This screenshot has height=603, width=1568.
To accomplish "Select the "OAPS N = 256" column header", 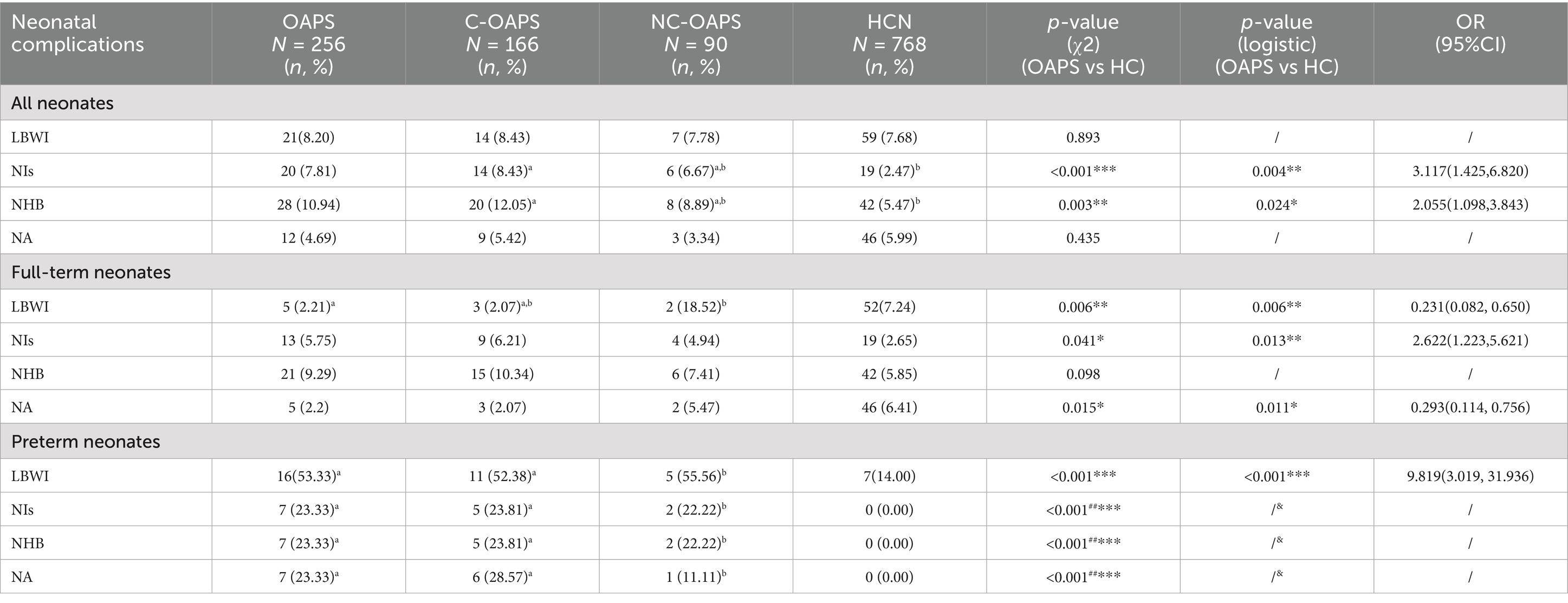I will pyautogui.click(x=309, y=44).
